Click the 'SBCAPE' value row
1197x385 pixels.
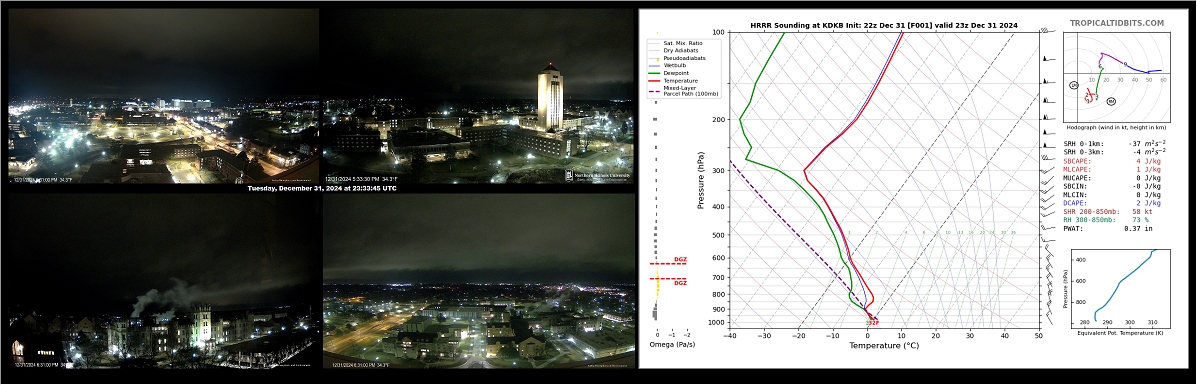coord(1112,160)
